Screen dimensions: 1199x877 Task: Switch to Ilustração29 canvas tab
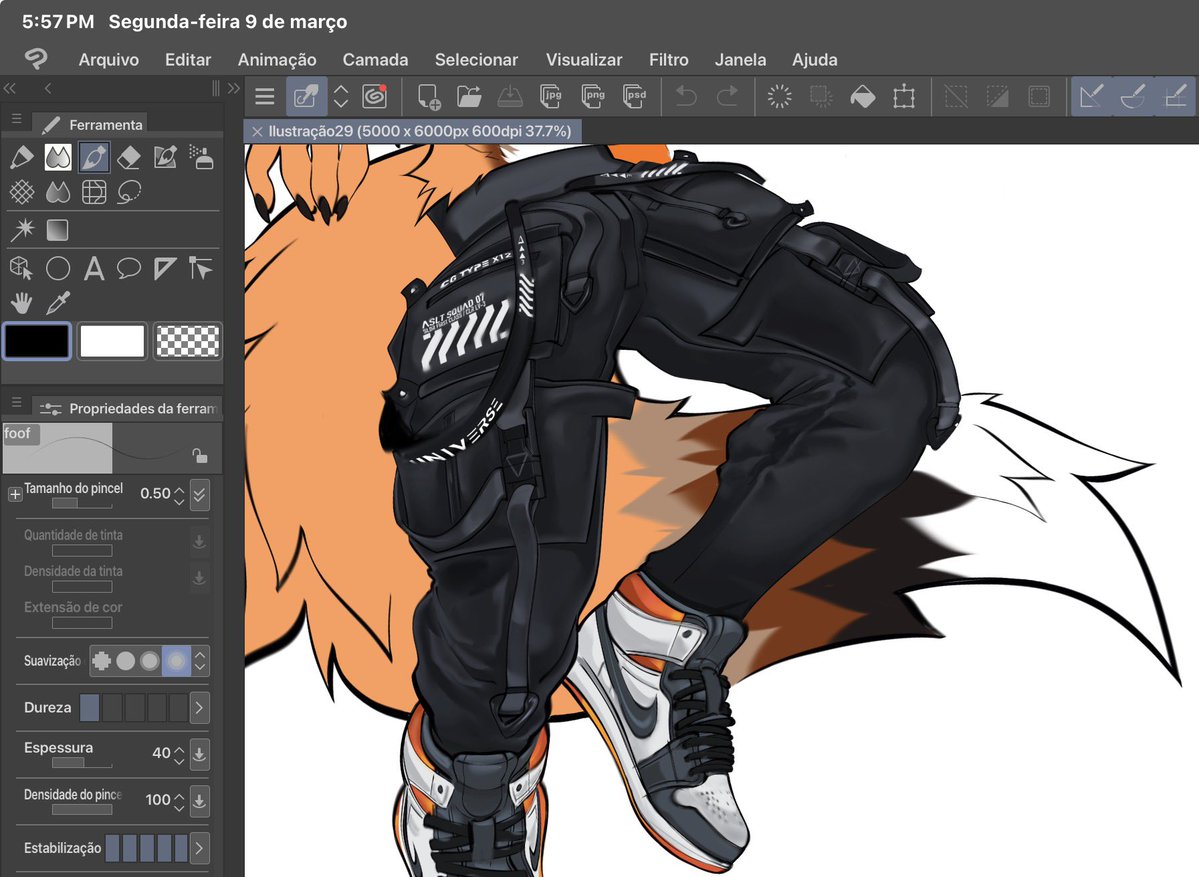420,132
